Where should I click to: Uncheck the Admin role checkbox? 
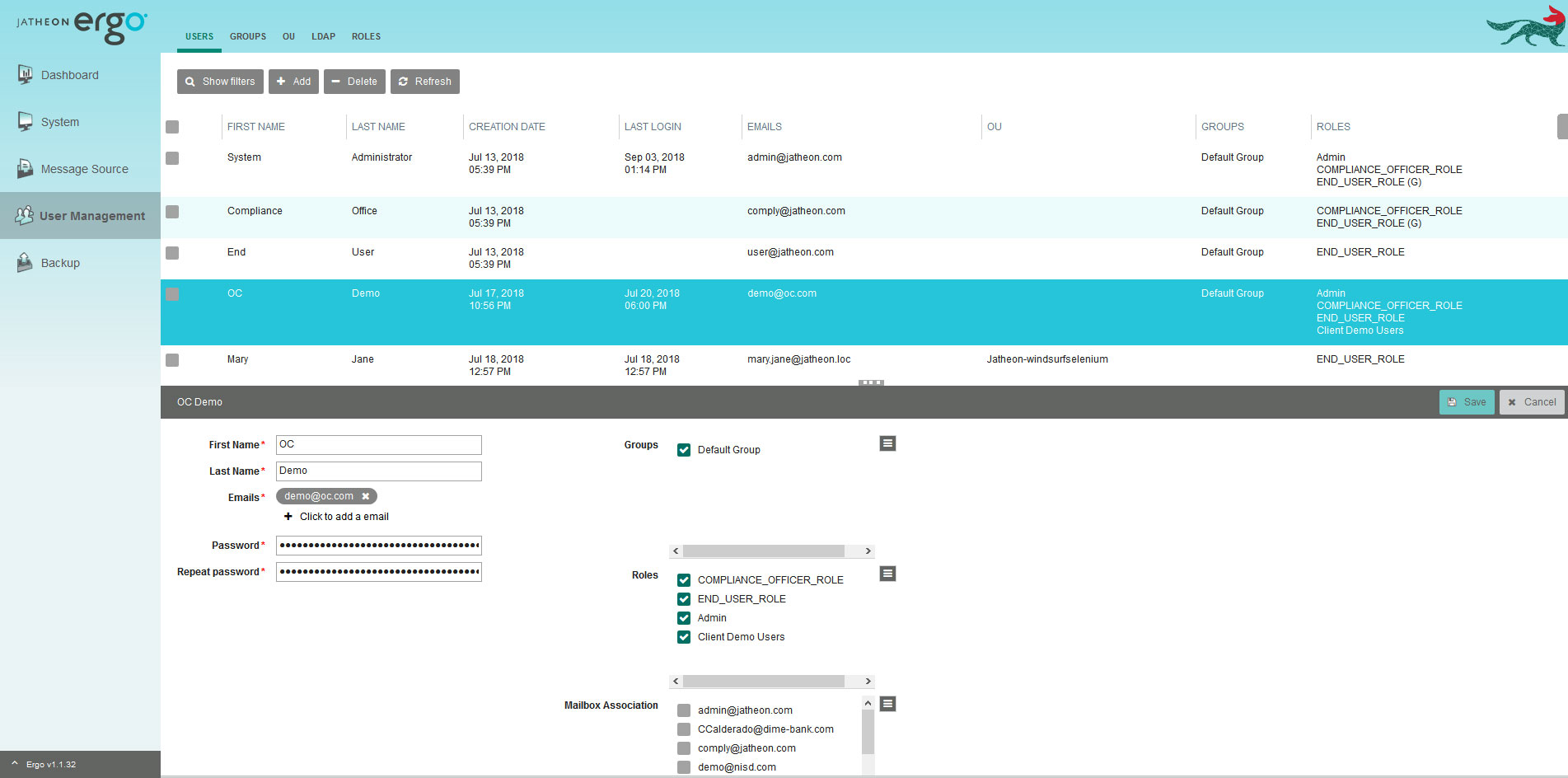684,618
